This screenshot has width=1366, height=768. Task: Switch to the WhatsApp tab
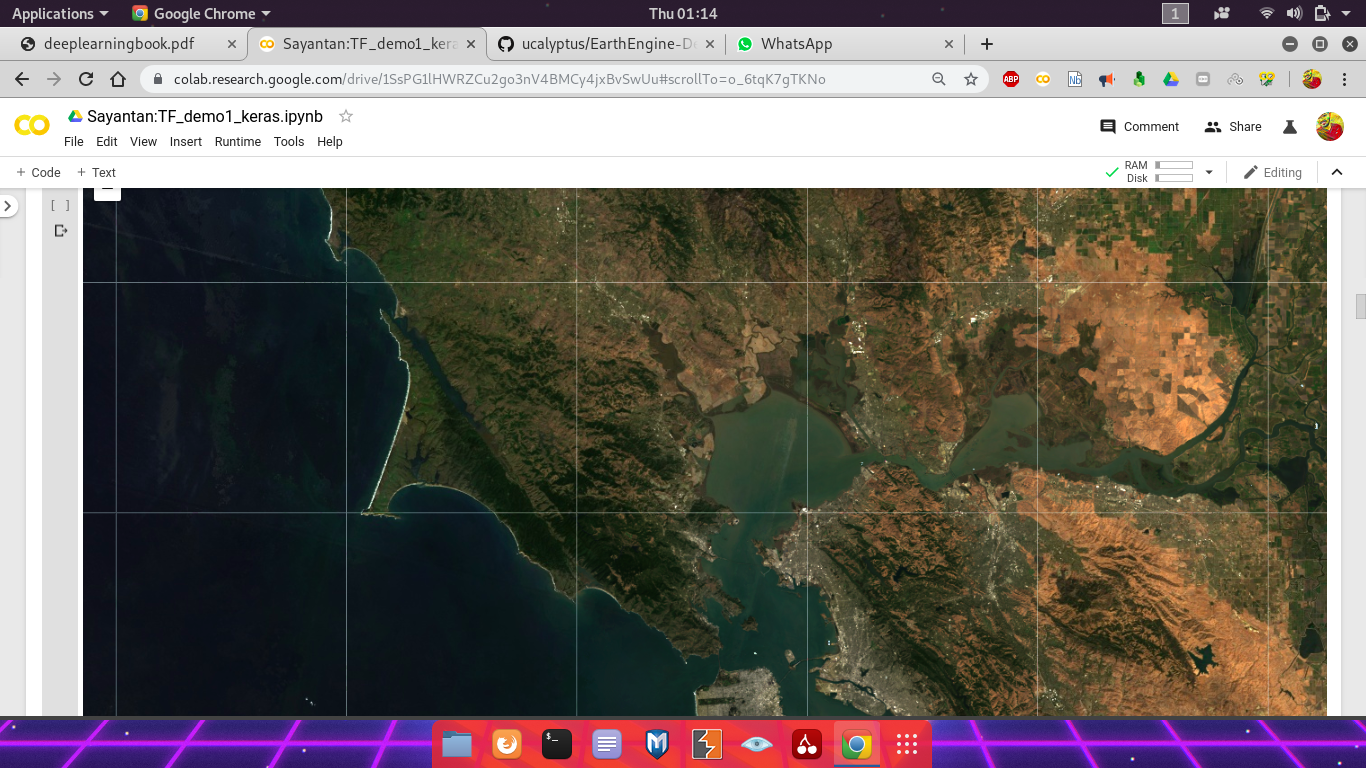coord(796,44)
